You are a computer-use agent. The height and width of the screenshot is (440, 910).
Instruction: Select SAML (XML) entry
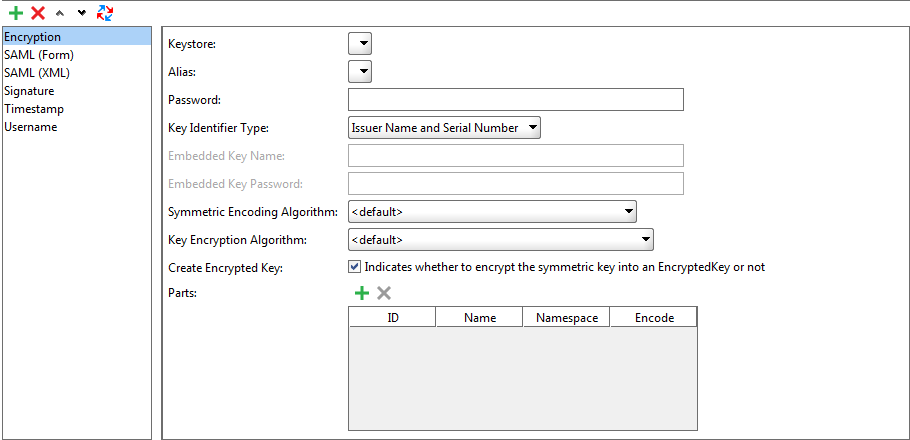coord(77,73)
